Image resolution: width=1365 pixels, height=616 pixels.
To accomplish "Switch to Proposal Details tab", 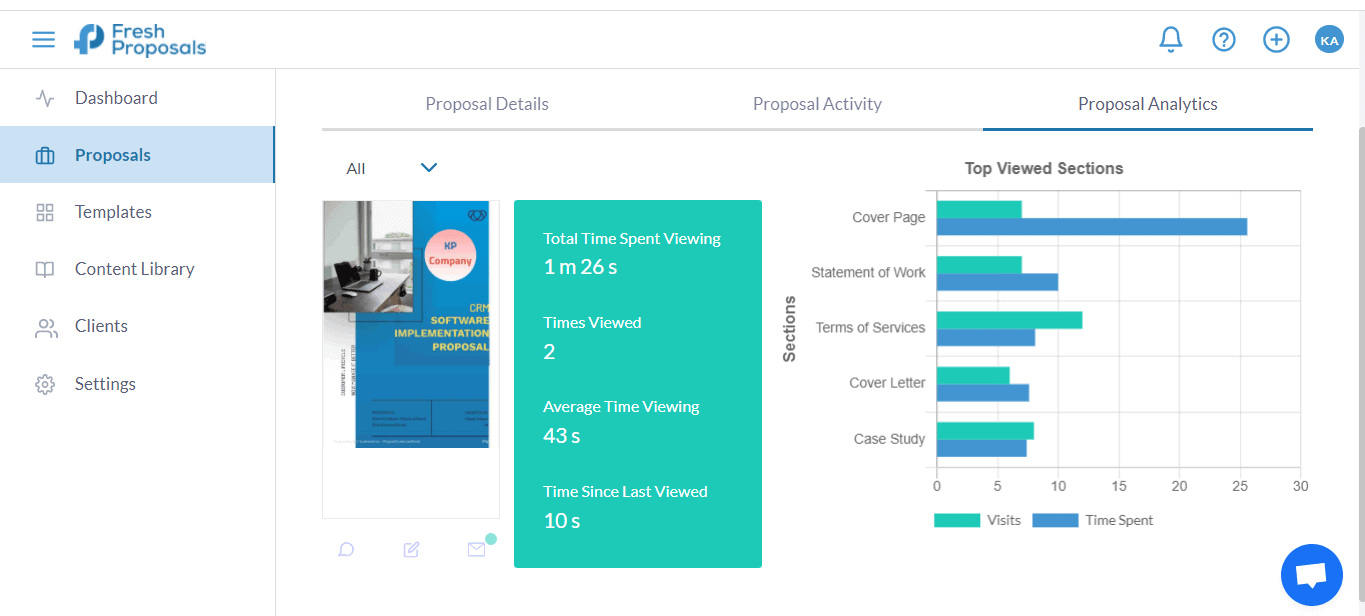I will (487, 104).
